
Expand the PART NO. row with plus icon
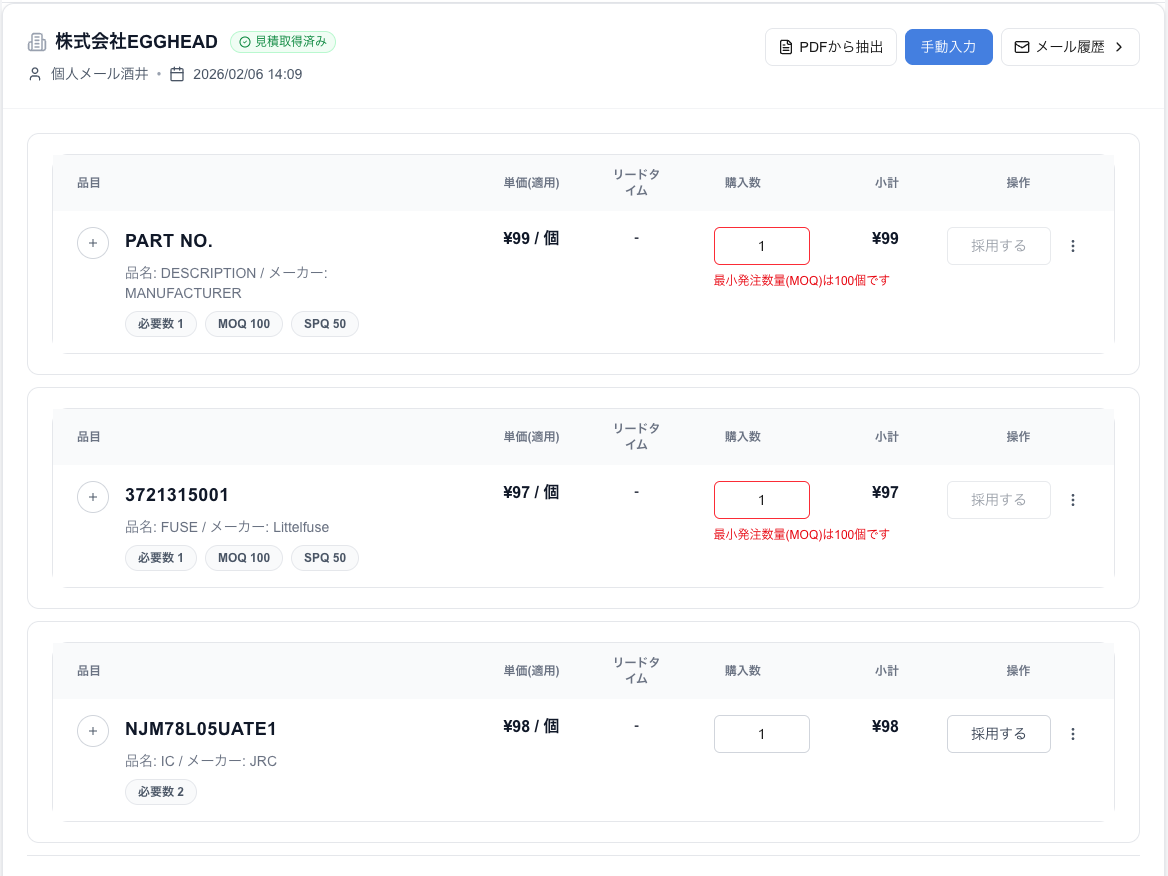[x=93, y=242]
